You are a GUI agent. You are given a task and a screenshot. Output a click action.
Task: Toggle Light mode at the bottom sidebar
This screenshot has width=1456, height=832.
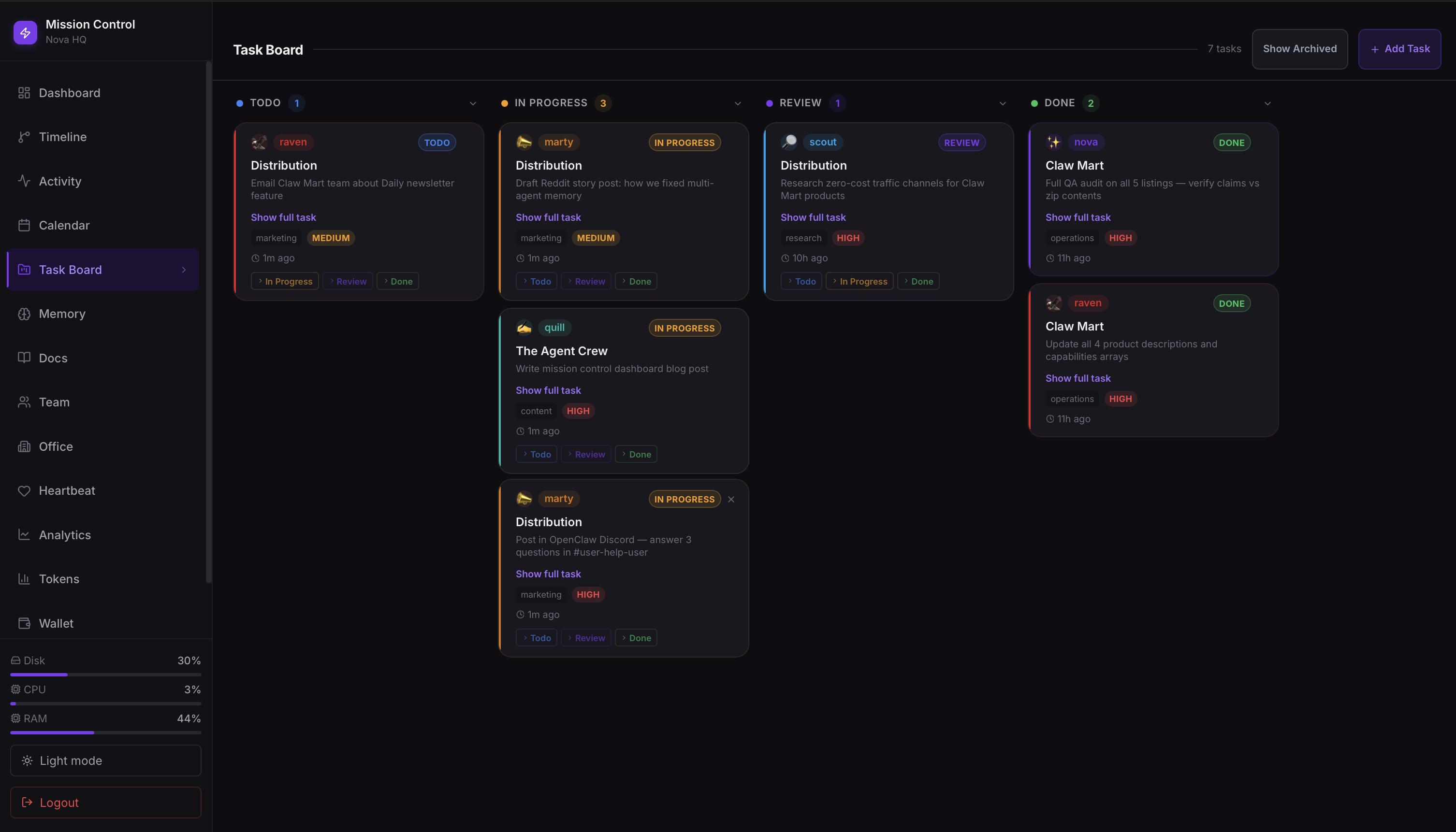[x=105, y=760]
